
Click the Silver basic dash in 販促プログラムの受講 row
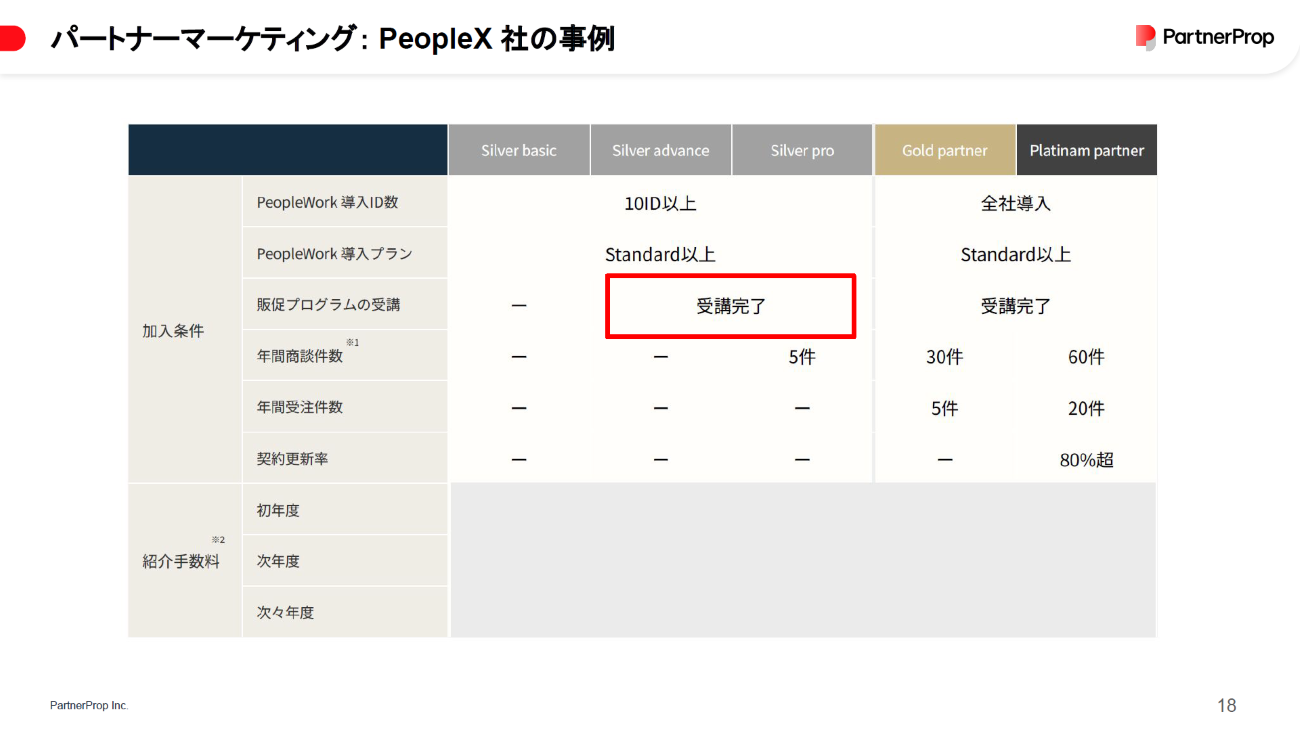coord(519,306)
